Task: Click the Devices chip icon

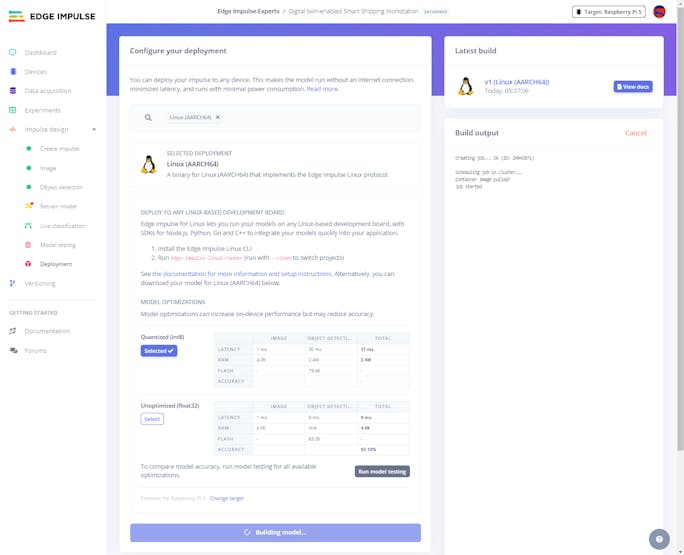Action: pos(13,72)
